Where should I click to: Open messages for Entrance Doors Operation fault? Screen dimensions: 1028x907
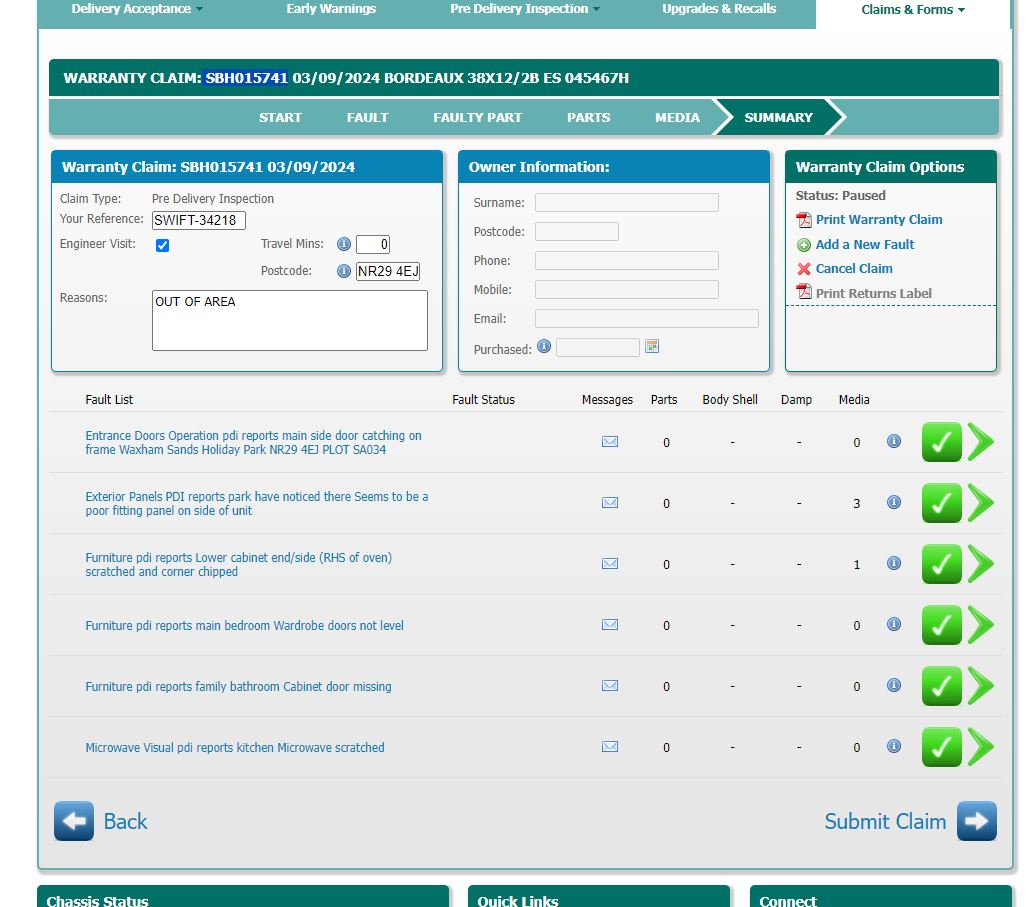(610, 442)
